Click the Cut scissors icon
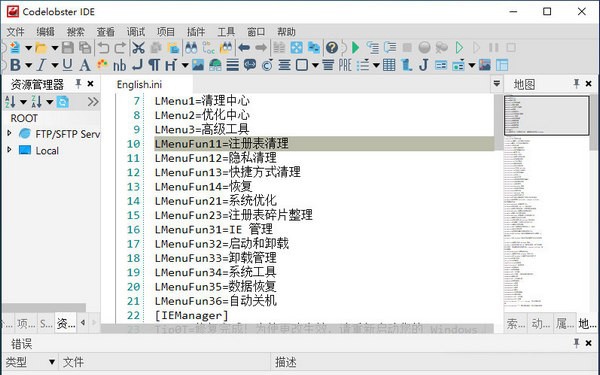This screenshot has height=375, width=600. (x=138, y=47)
